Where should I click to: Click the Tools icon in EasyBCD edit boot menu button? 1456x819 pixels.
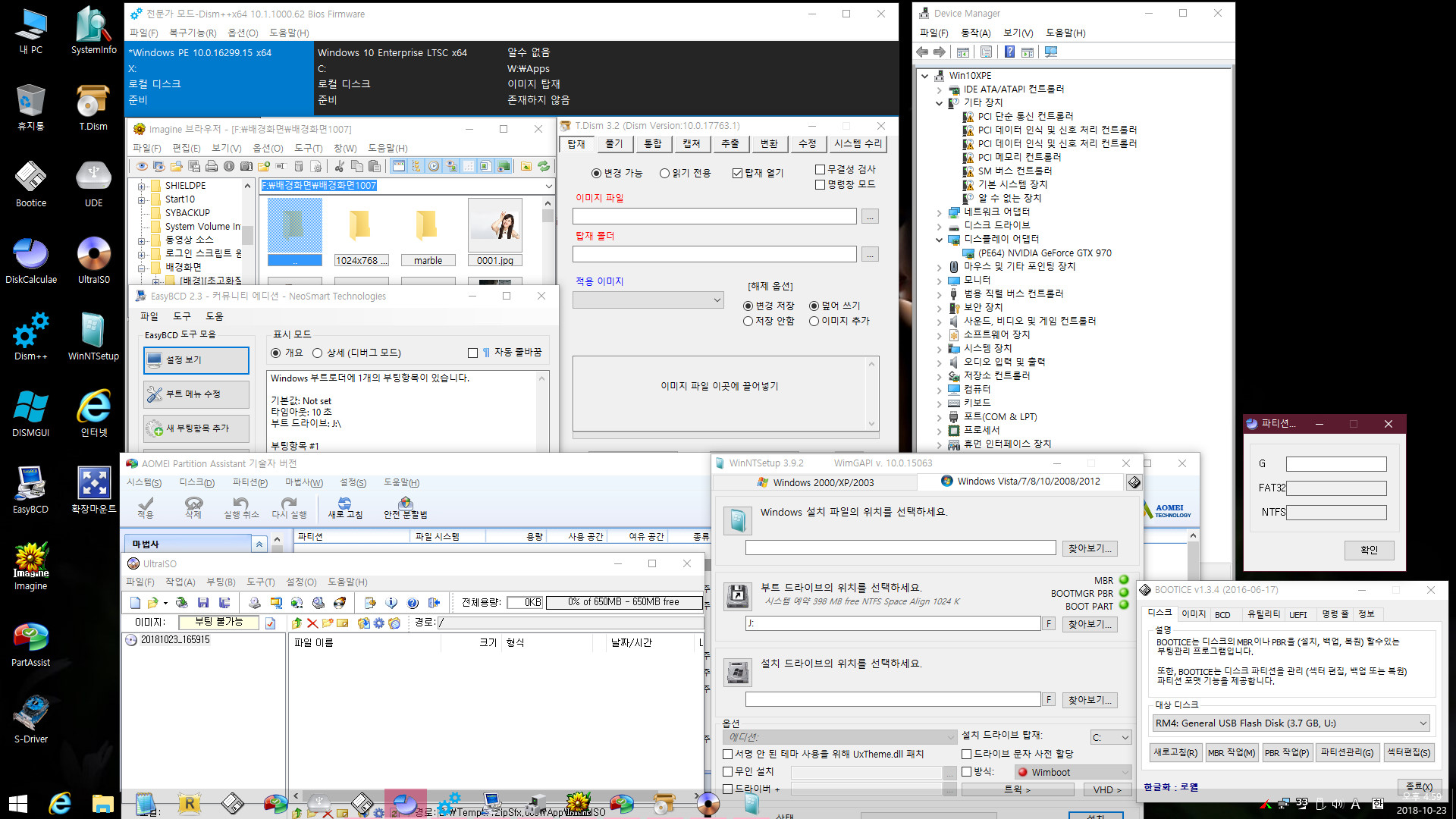tap(155, 394)
